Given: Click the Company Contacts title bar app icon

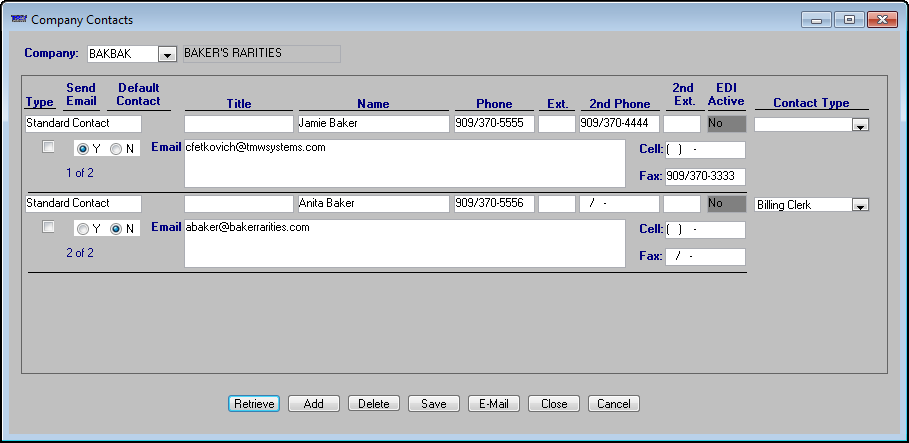Looking at the screenshot, I should coord(19,19).
